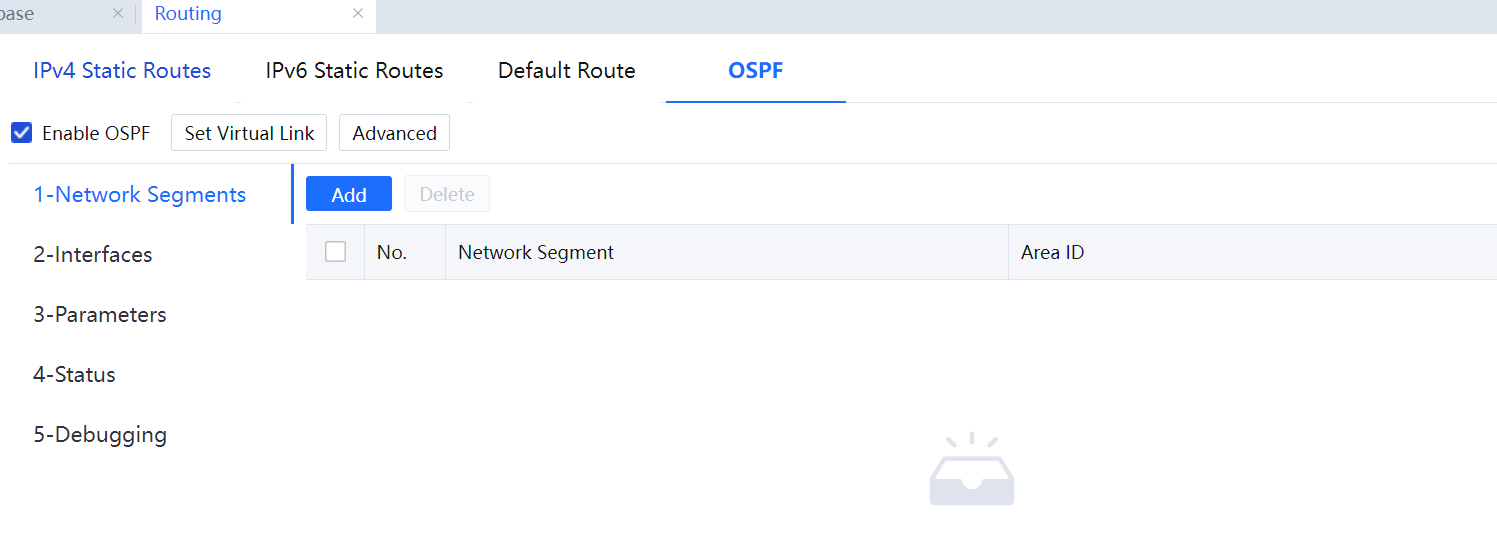
Task: Open the 2-Interfaces section
Action: (x=93, y=255)
